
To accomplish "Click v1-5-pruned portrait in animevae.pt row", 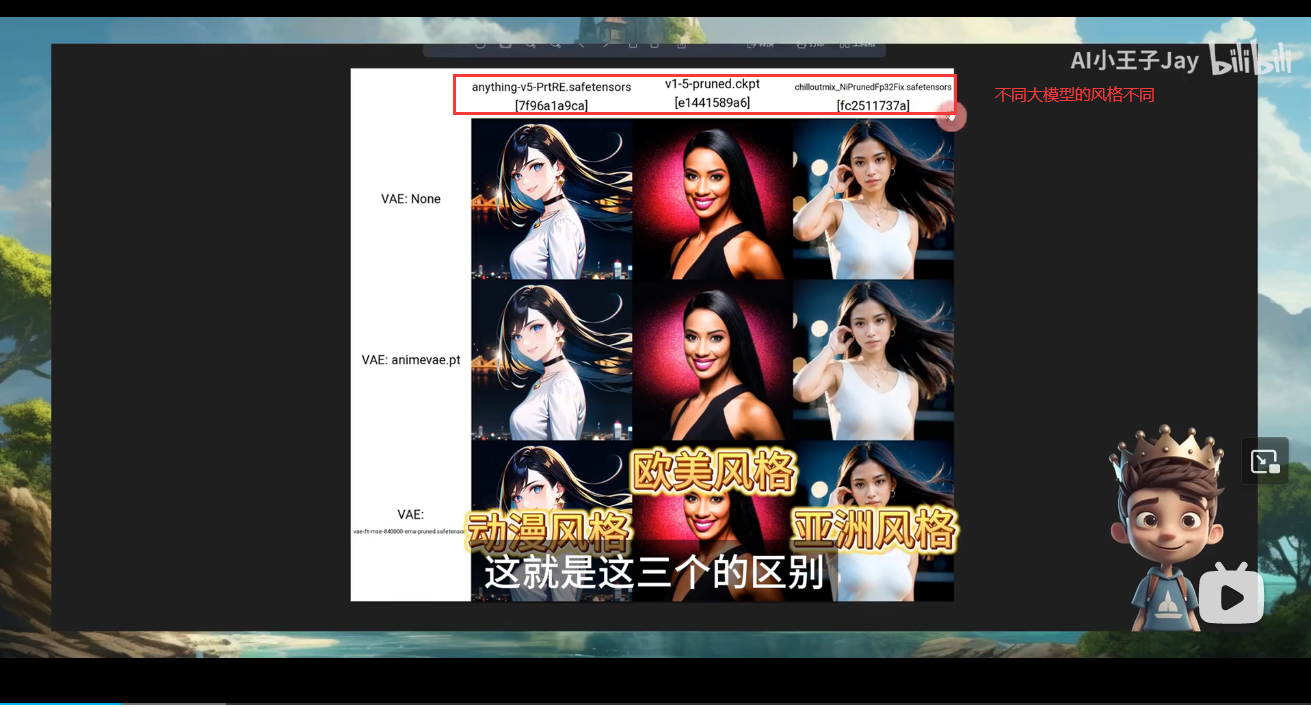I will pyautogui.click(x=713, y=360).
